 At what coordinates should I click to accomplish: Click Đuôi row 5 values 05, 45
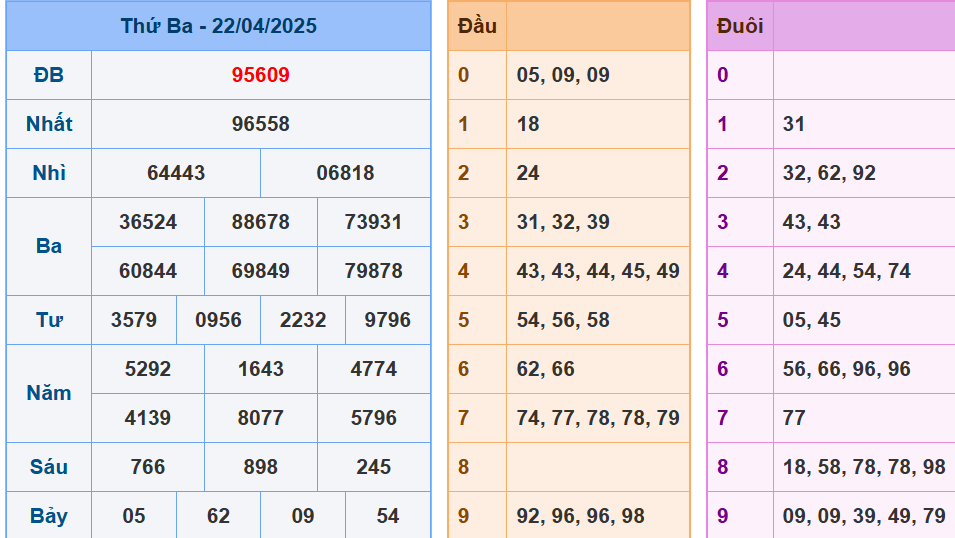[x=811, y=320]
